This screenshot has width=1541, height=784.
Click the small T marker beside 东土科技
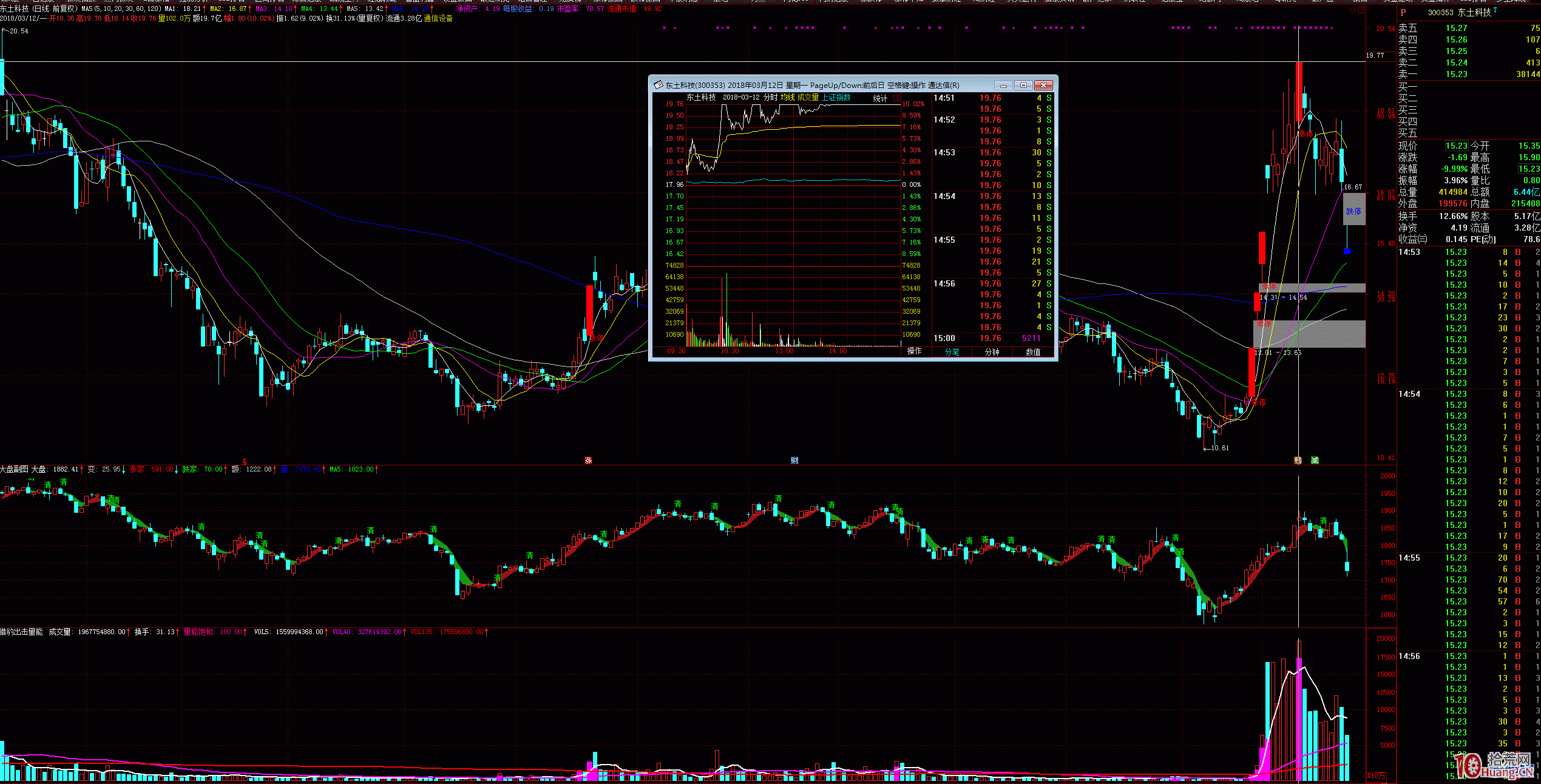point(1495,10)
